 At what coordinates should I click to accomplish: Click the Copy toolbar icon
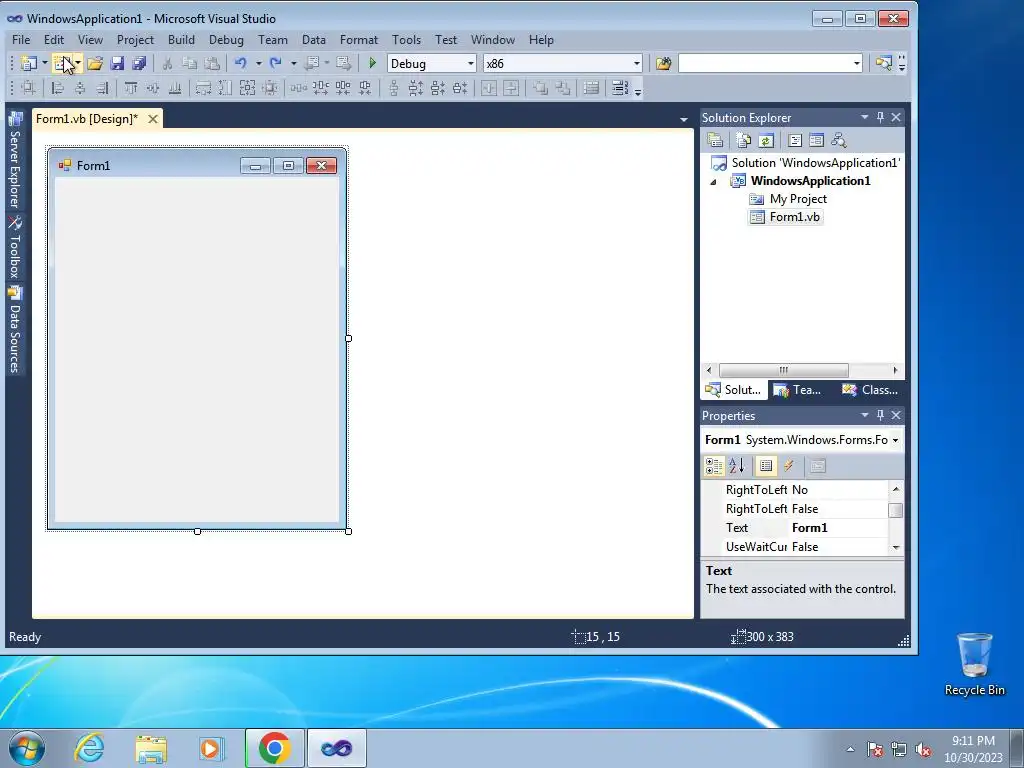point(189,63)
